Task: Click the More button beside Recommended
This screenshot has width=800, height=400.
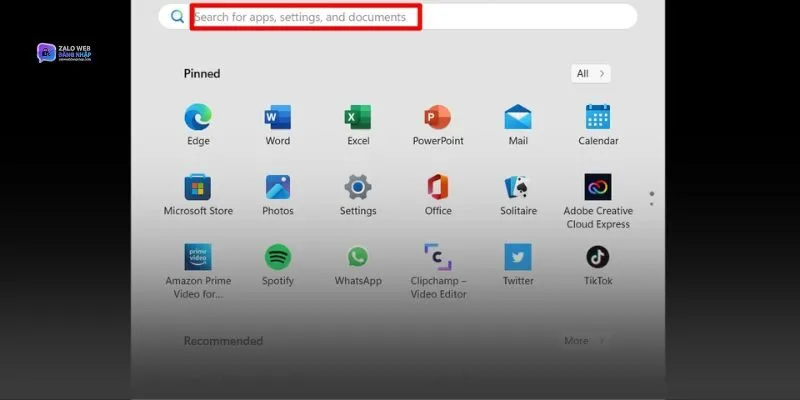Action: pos(584,341)
